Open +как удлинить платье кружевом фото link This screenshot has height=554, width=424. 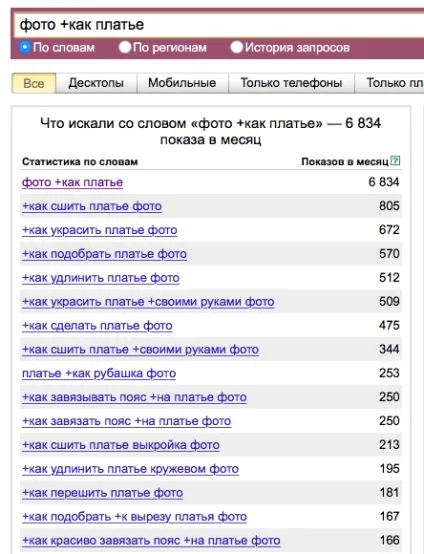point(130,469)
